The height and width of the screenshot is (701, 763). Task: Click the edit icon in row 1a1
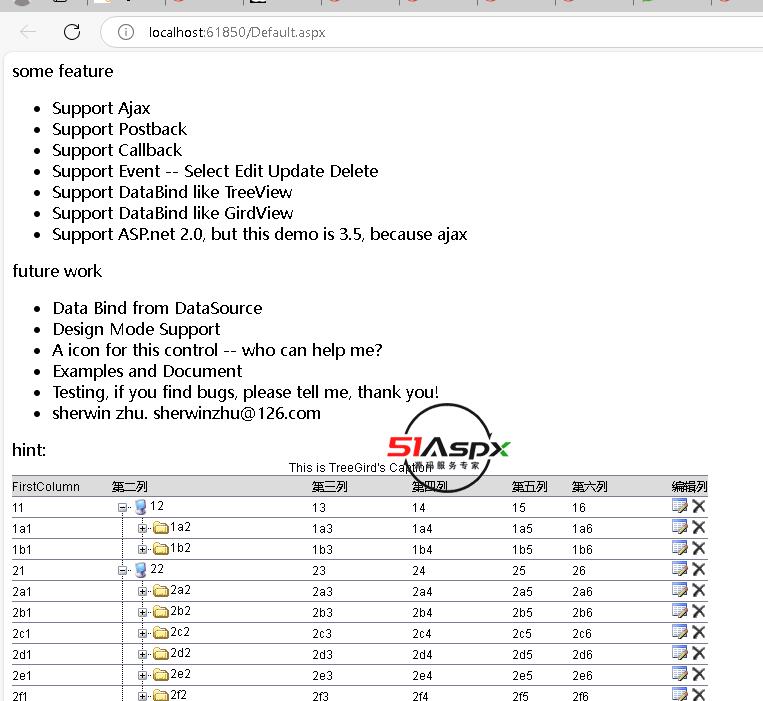pos(680,527)
